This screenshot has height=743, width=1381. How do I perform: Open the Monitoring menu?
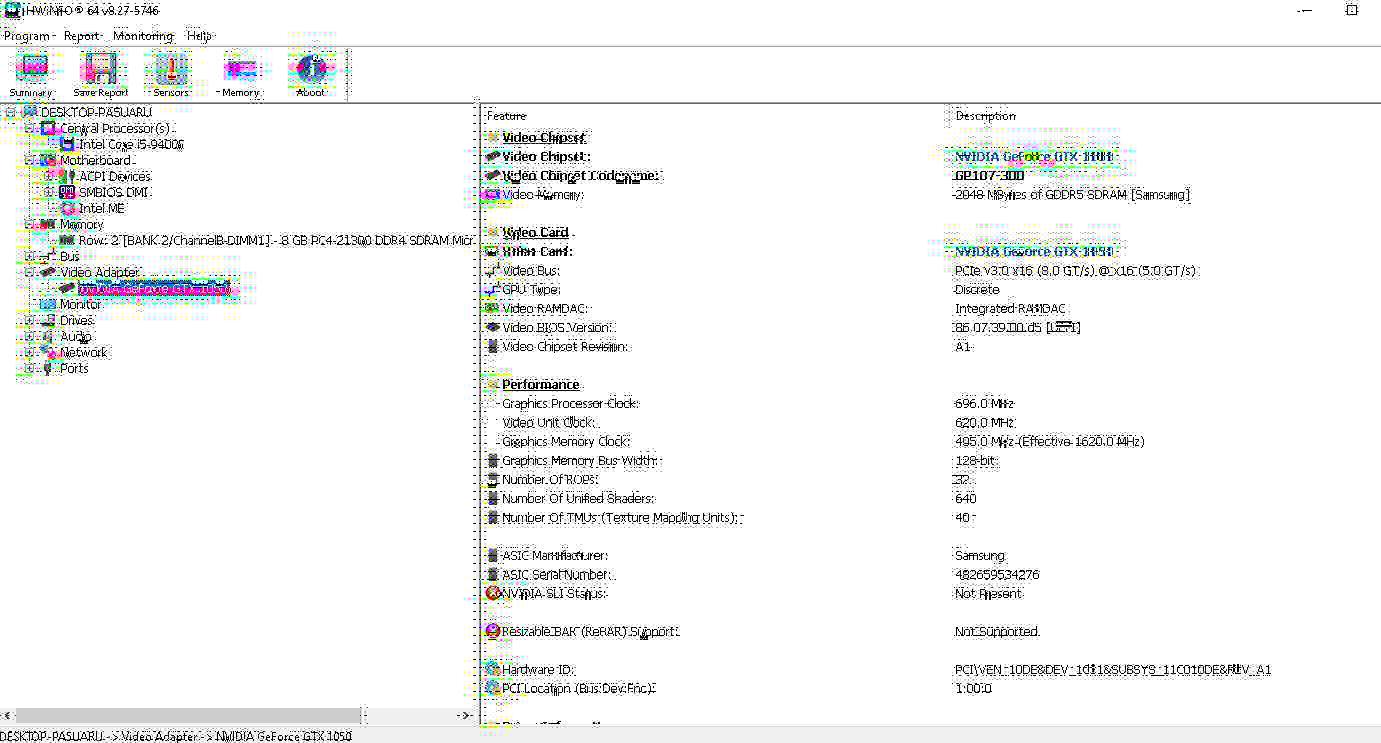tap(143, 35)
